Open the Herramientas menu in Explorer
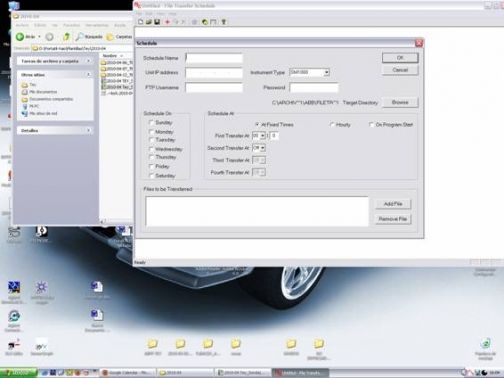 [97, 25]
